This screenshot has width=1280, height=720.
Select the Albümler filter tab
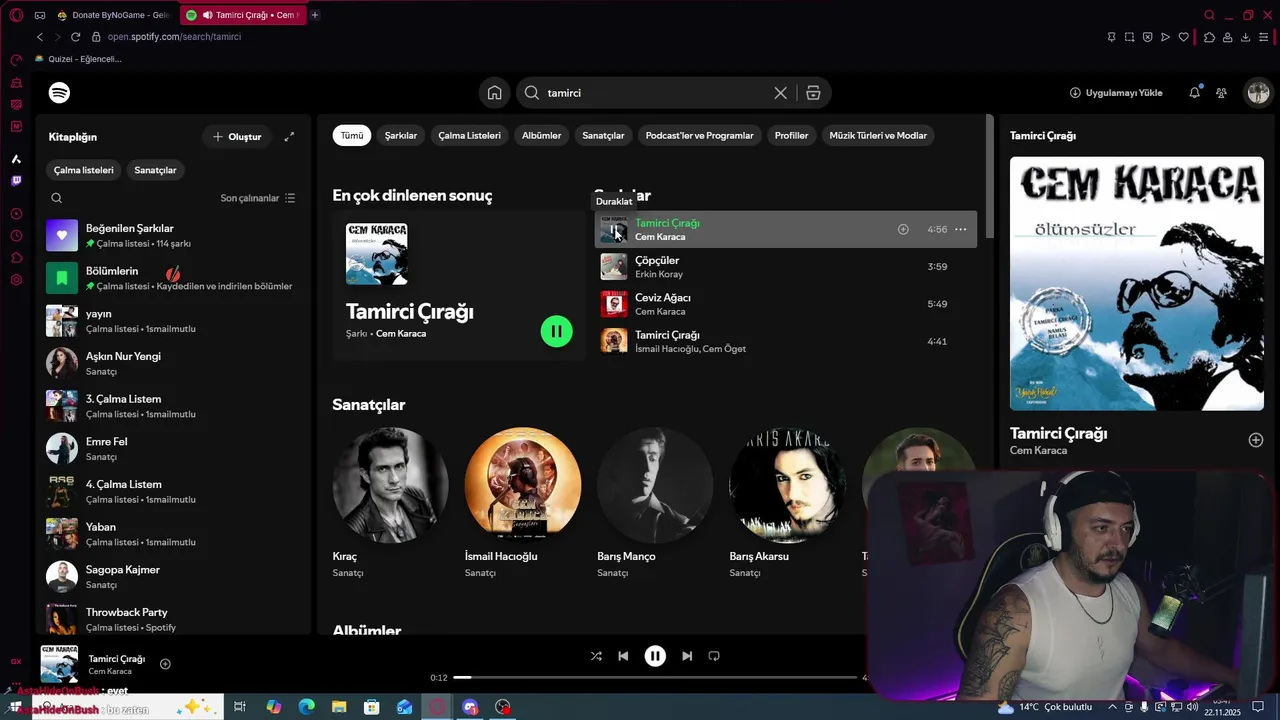pyautogui.click(x=541, y=136)
